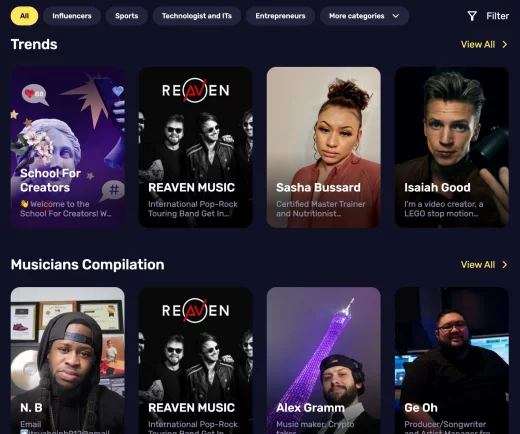Open the Isaiah Good profile card

tap(452, 147)
